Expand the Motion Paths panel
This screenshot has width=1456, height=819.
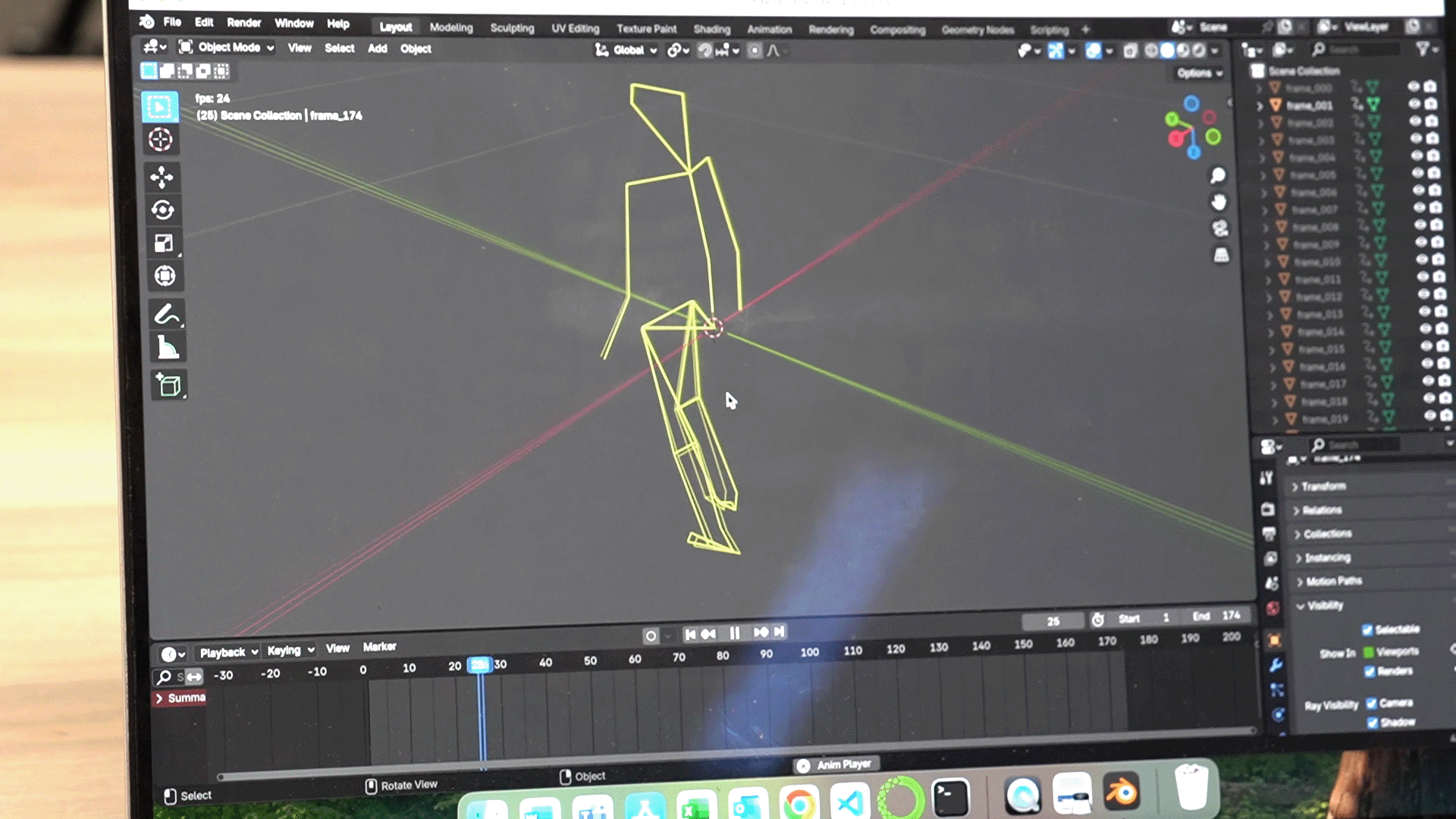pos(1333,582)
